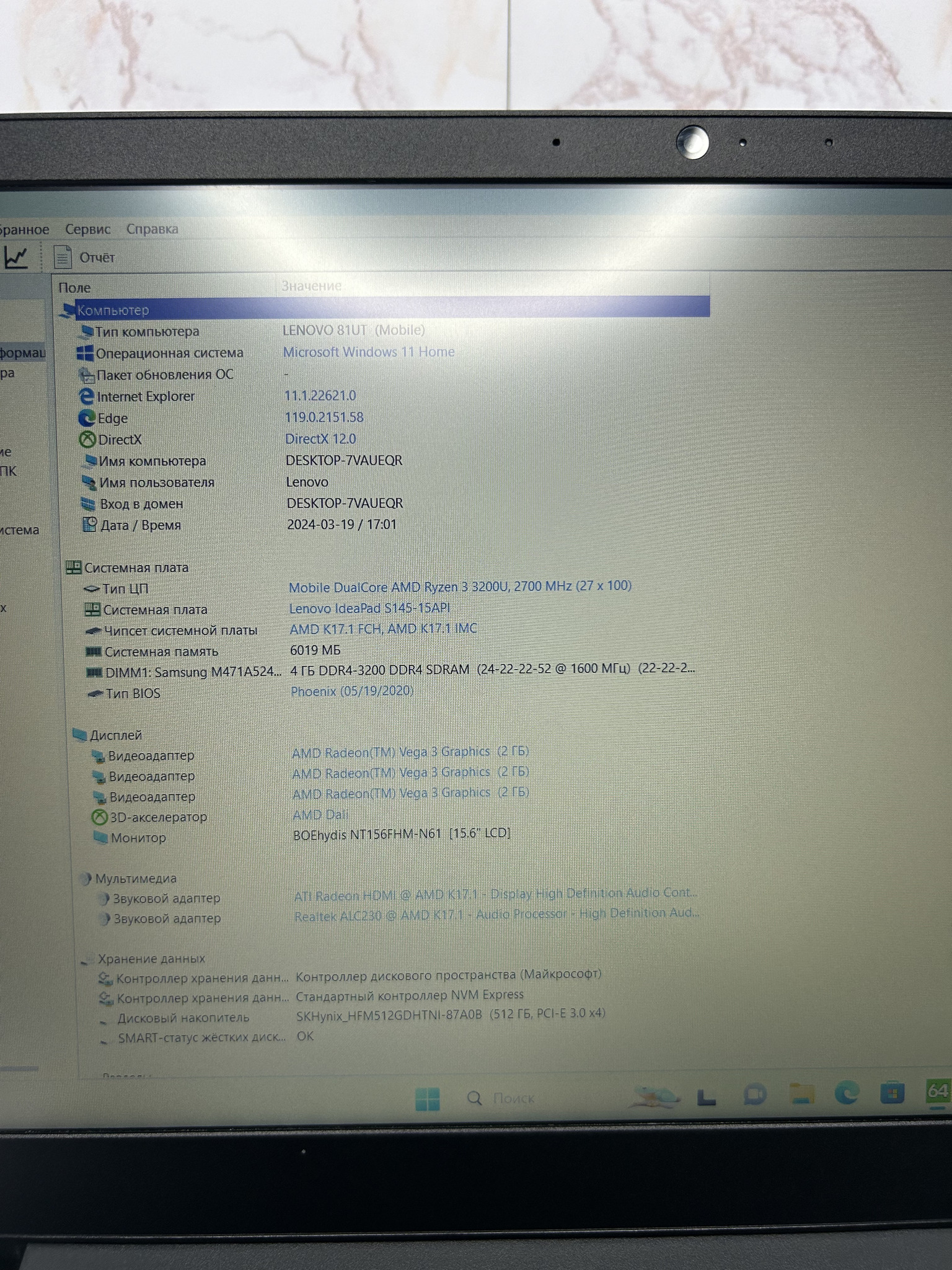Open Microsoft Edge from the taskbar
Viewport: 952px width, 1270px height.
point(847,1093)
